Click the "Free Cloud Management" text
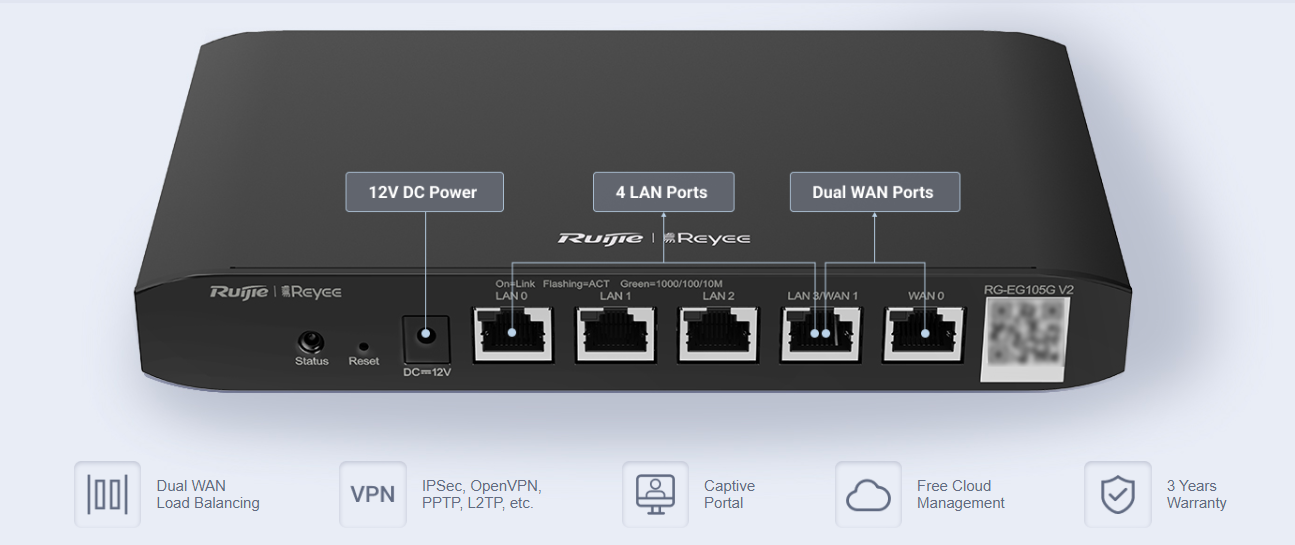The image size is (1295, 545). (961, 494)
